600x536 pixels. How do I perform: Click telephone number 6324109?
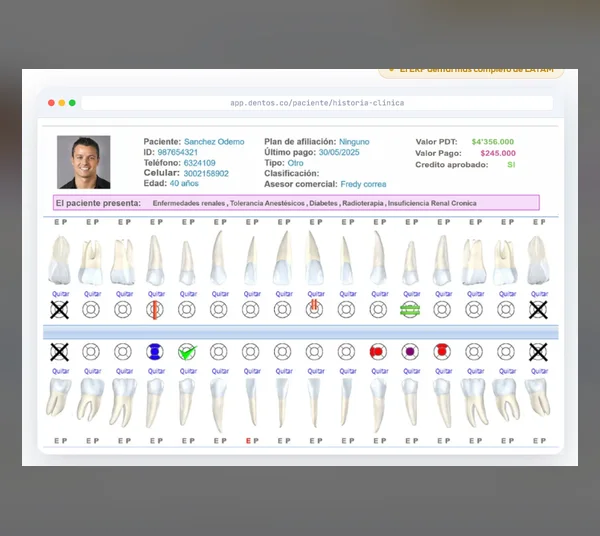tap(199, 163)
